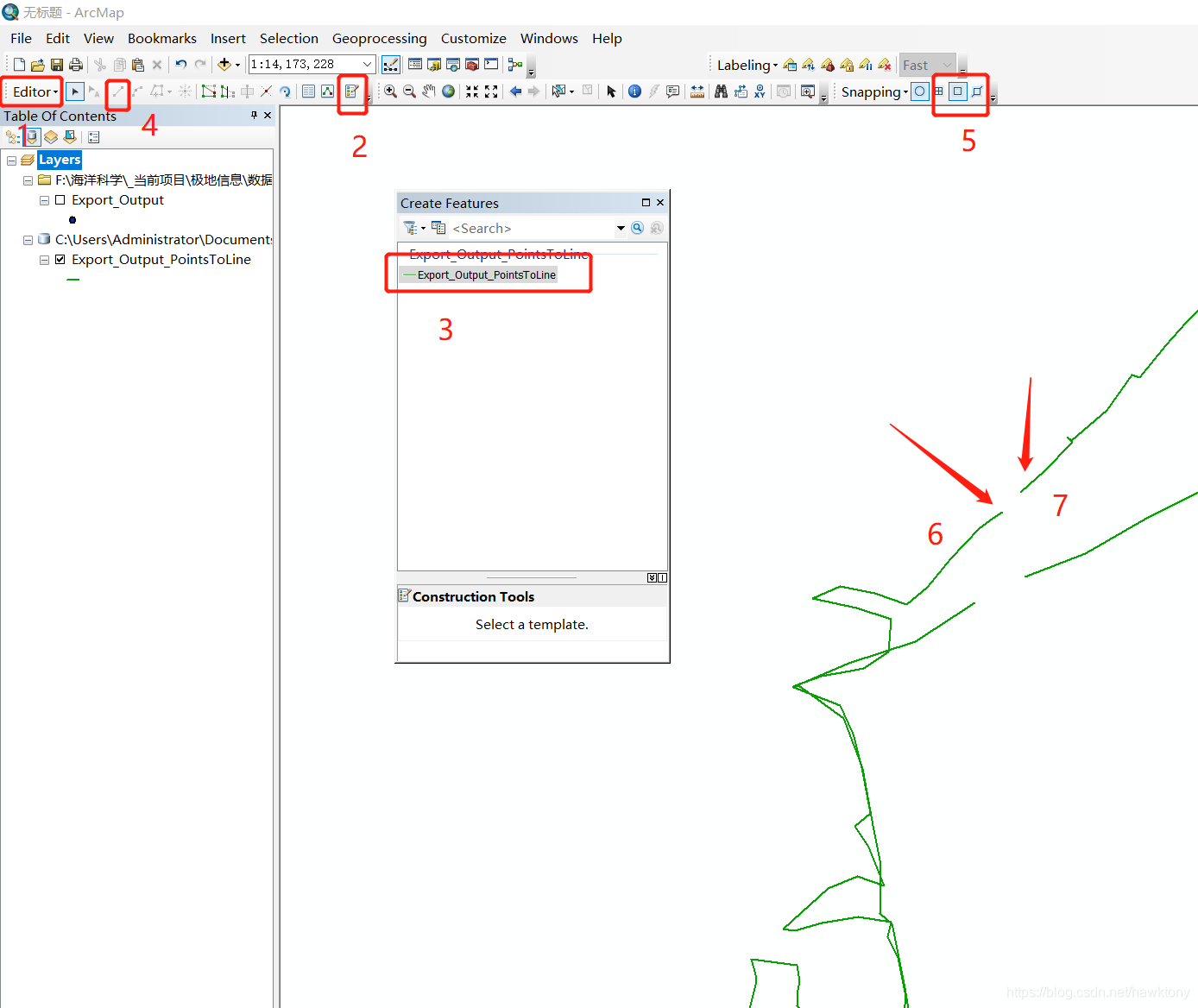1198x1008 pixels.
Task: Open the Attributes window
Action: click(308, 91)
